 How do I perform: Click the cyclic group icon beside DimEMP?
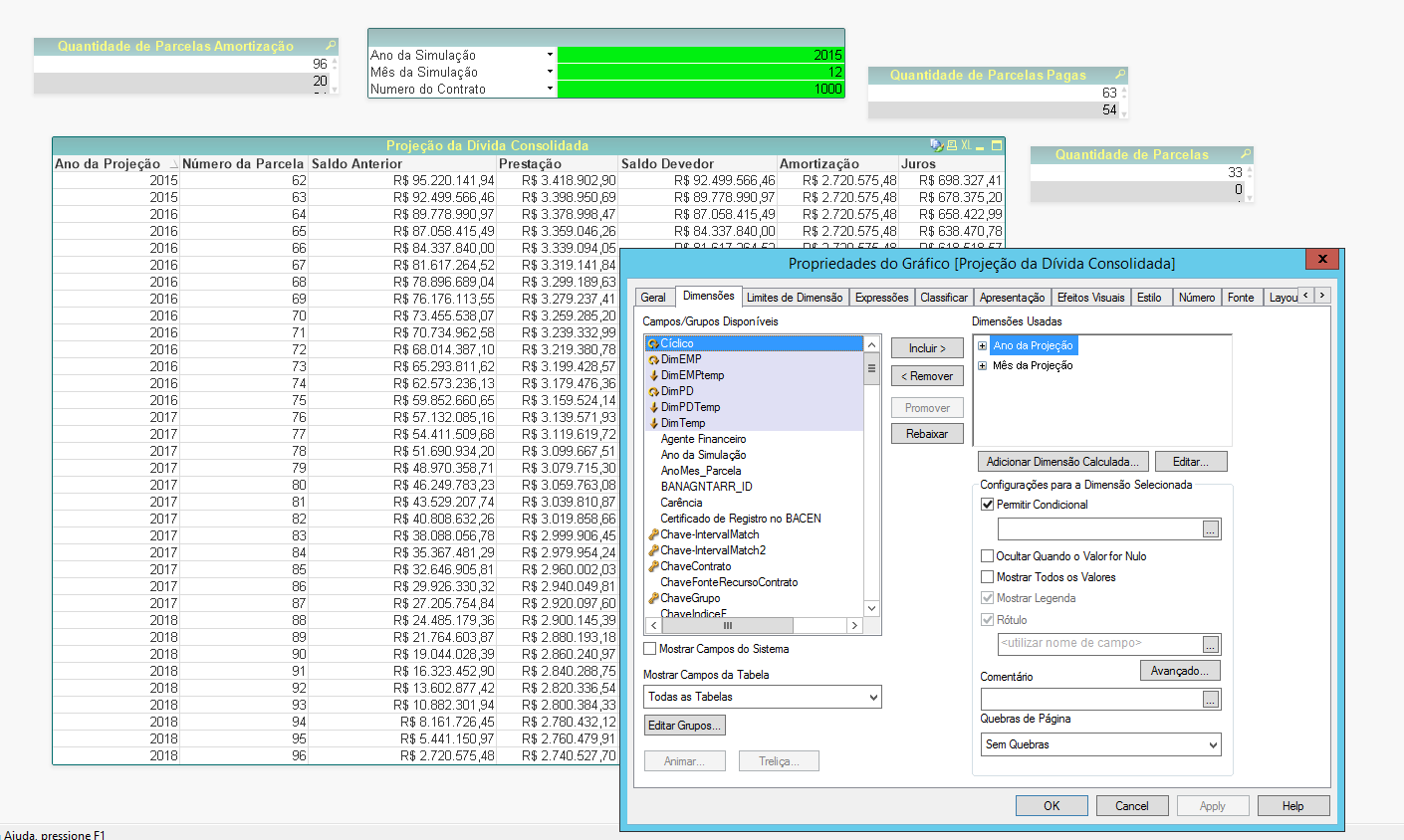(x=653, y=359)
